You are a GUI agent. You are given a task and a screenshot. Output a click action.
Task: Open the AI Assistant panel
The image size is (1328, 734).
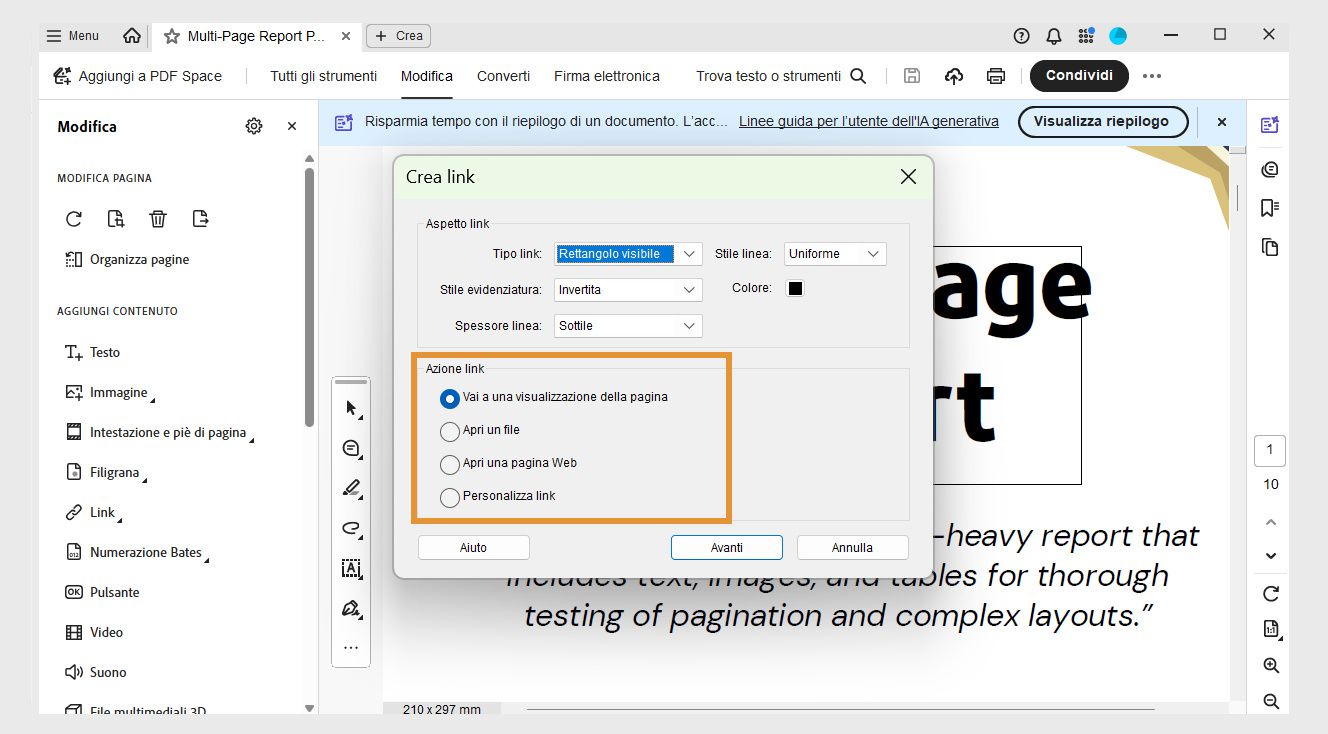[1269, 124]
